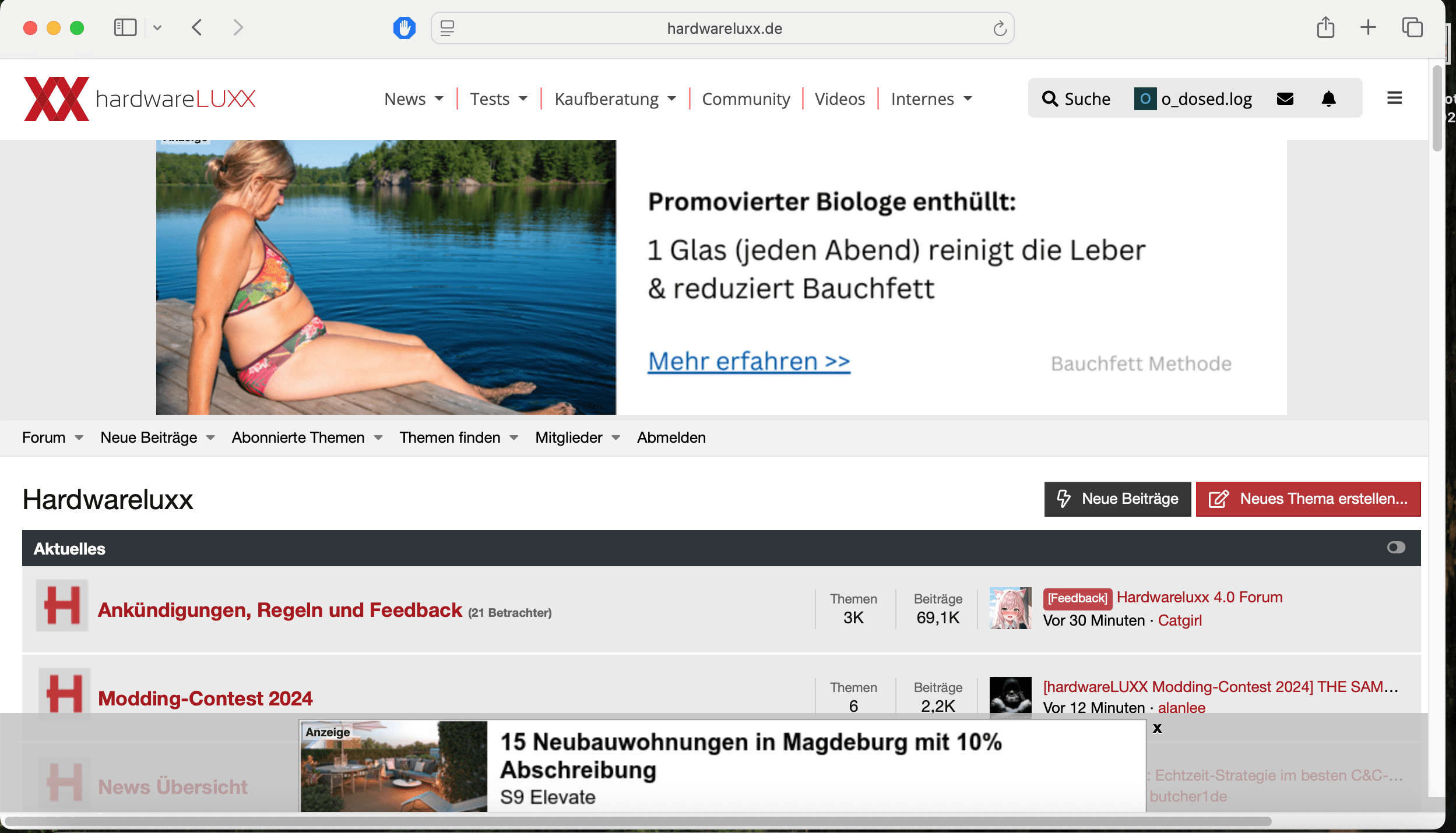This screenshot has width=1456, height=833.
Task: Click the hardwareluxx.de address bar
Action: 724,29
